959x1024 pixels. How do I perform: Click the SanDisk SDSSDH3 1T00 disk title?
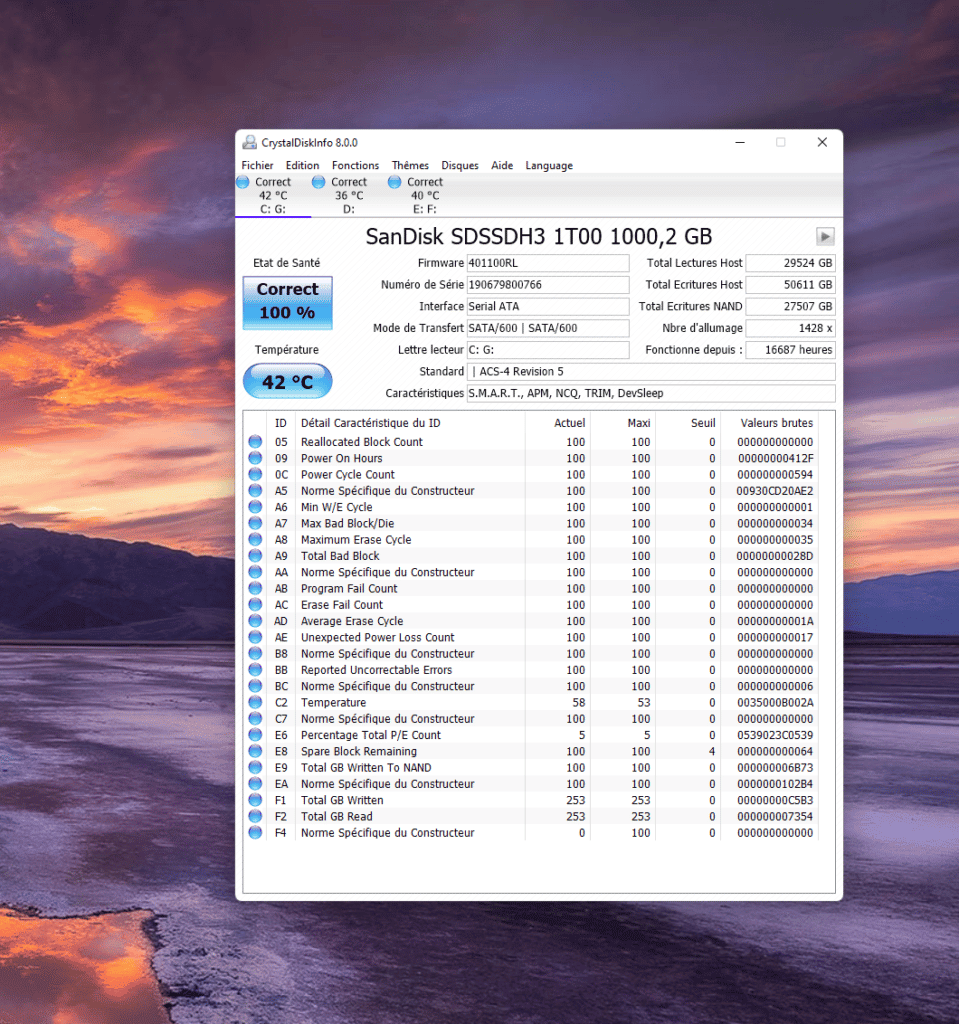539,236
